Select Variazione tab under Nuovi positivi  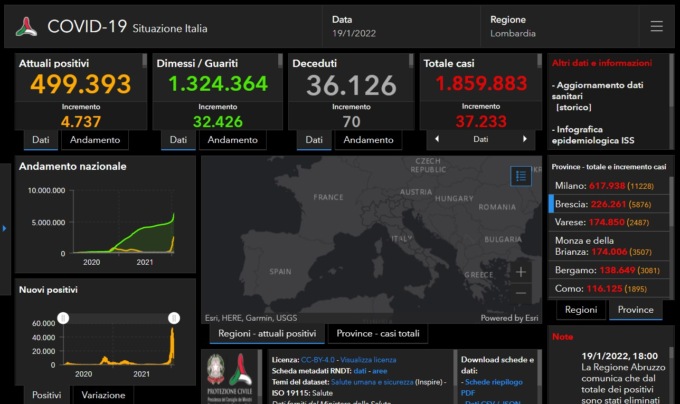(104, 395)
